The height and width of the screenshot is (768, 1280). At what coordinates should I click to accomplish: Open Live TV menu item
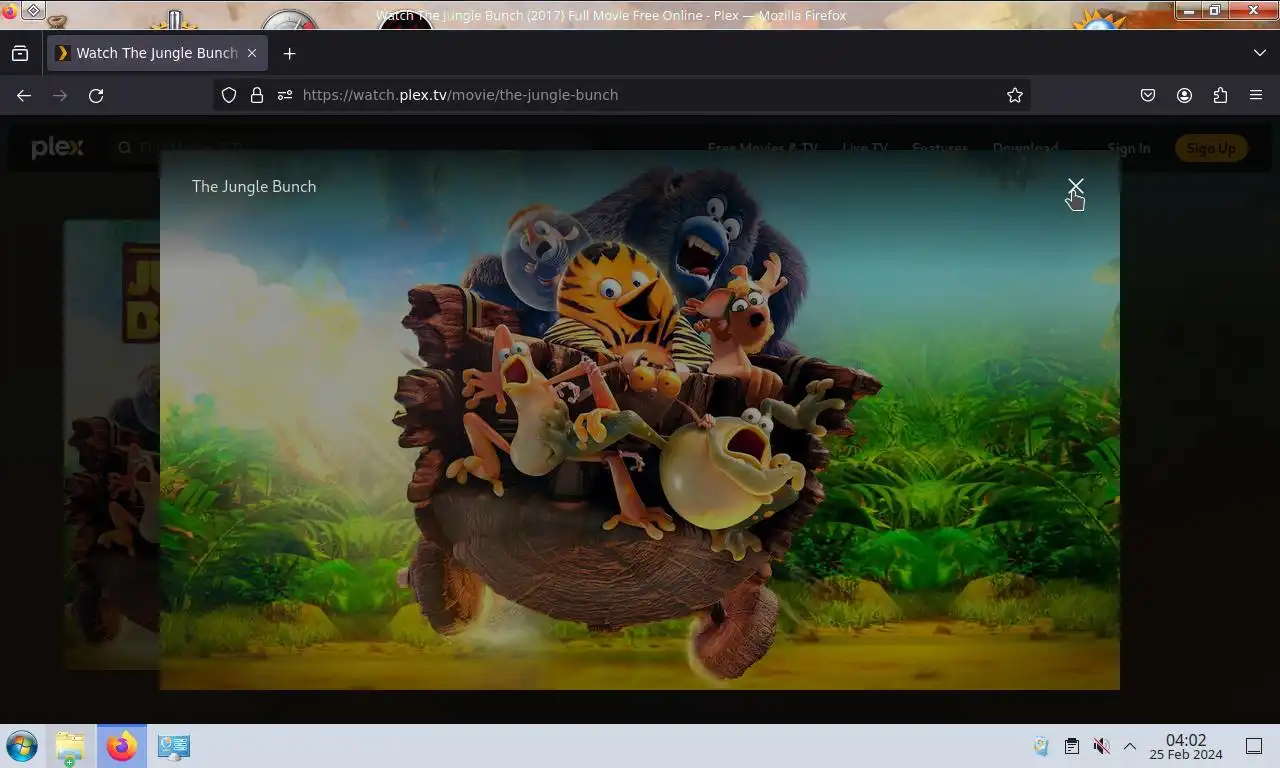click(x=865, y=148)
